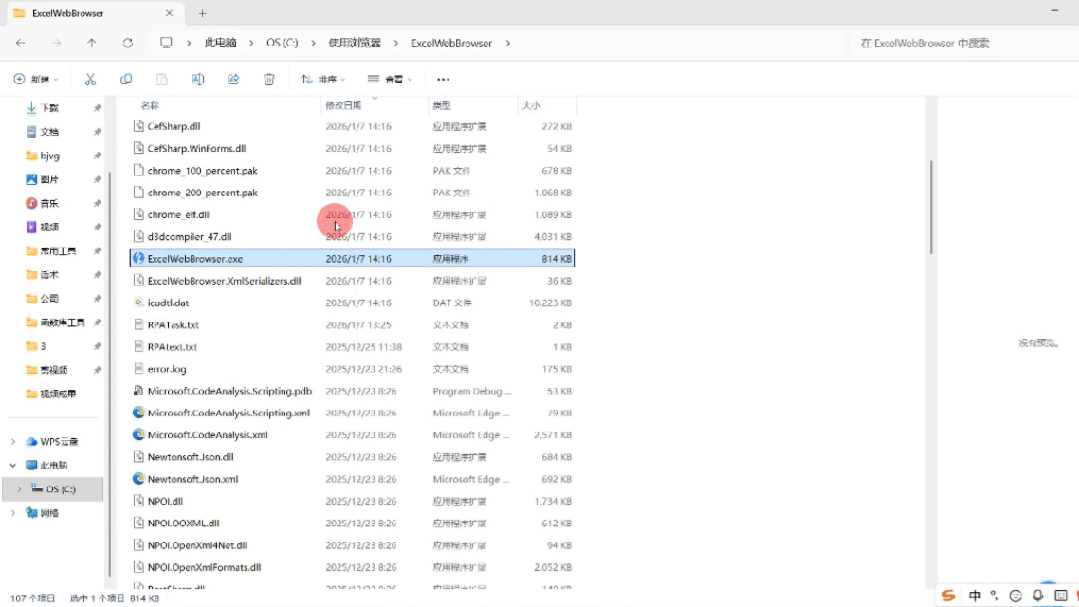Click ExcelWebBrowser in breadcrumb path
The height and width of the screenshot is (607, 1079).
click(x=451, y=43)
